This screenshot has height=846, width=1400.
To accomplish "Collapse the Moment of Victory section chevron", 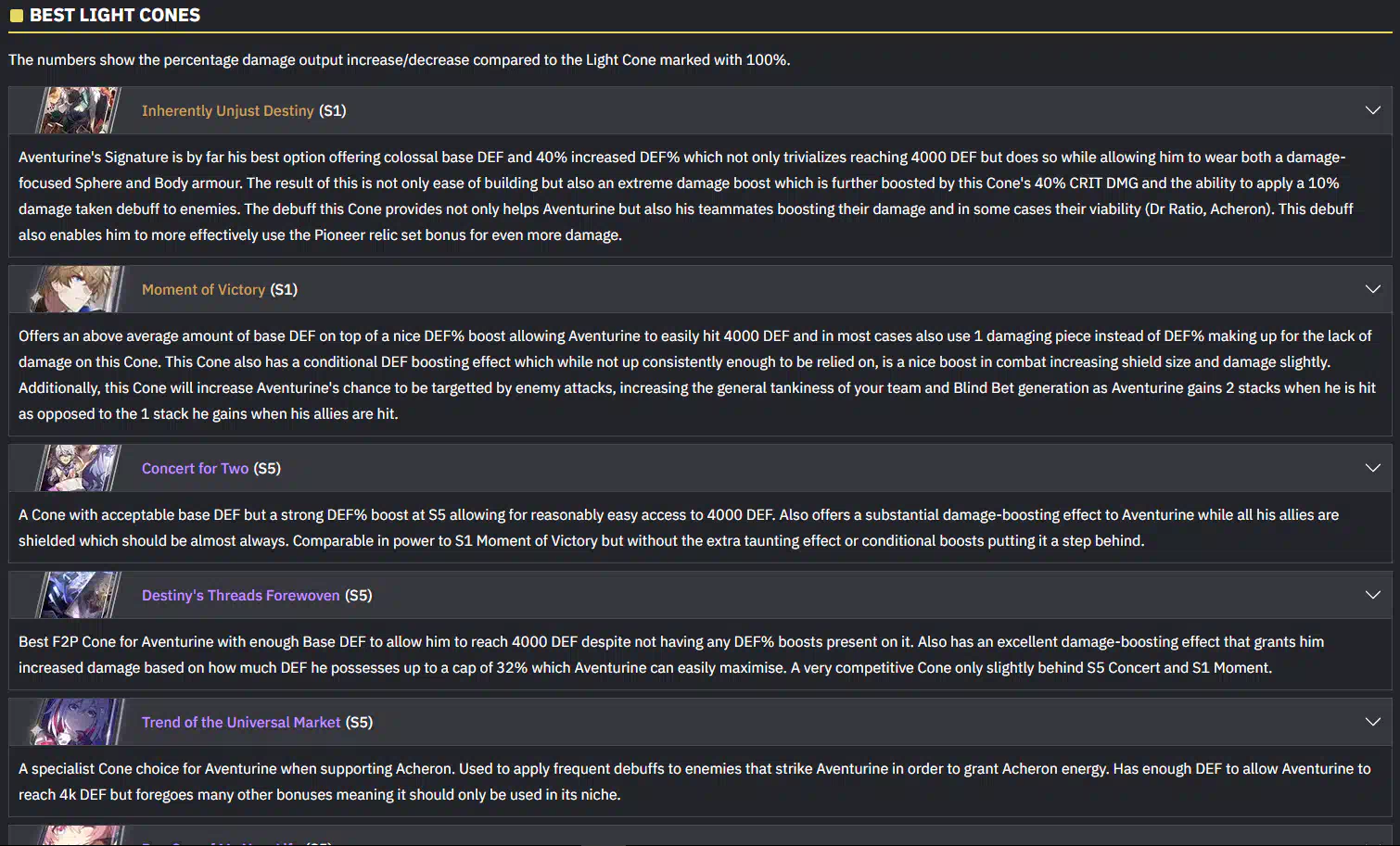I will 1373,289.
